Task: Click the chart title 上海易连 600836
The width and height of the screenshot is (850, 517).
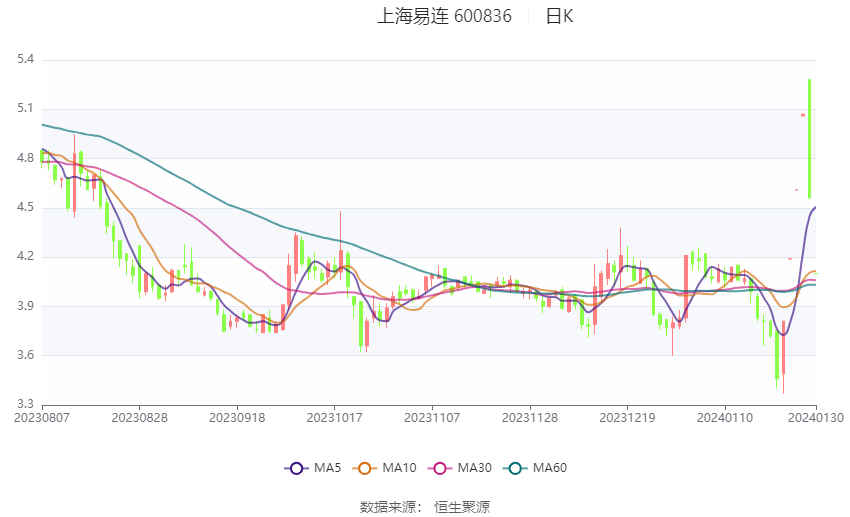Action: [444, 16]
